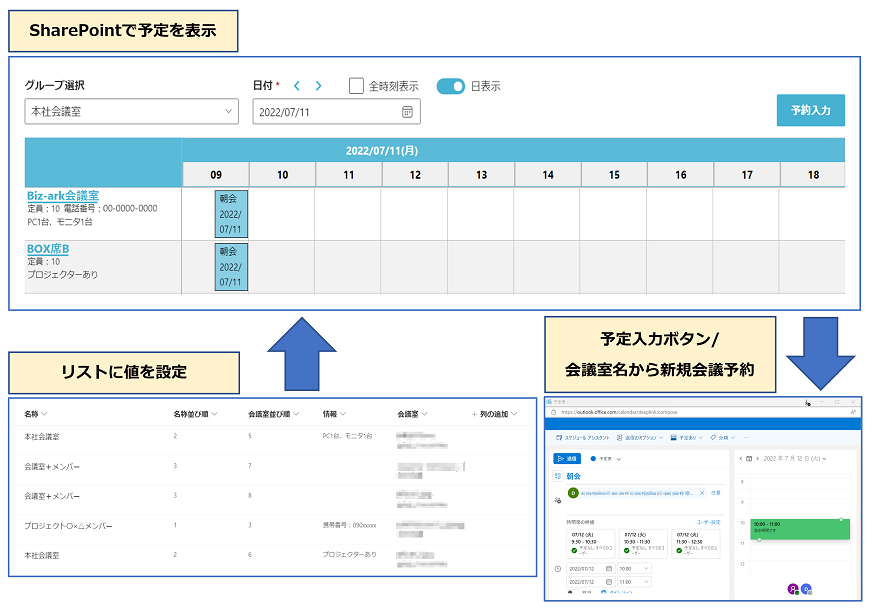This screenshot has width=872, height=613.
Task: Click the clock icon beside start date
Action: (x=556, y=569)
